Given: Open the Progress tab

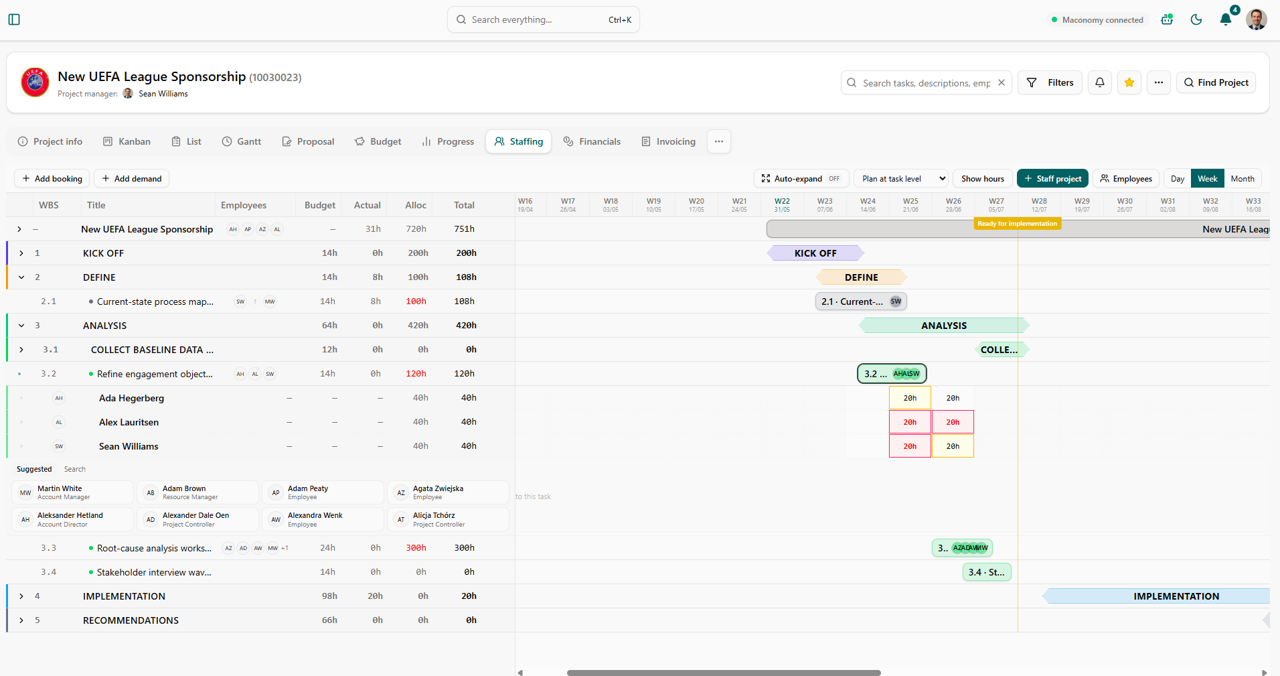Looking at the screenshot, I should pos(448,142).
